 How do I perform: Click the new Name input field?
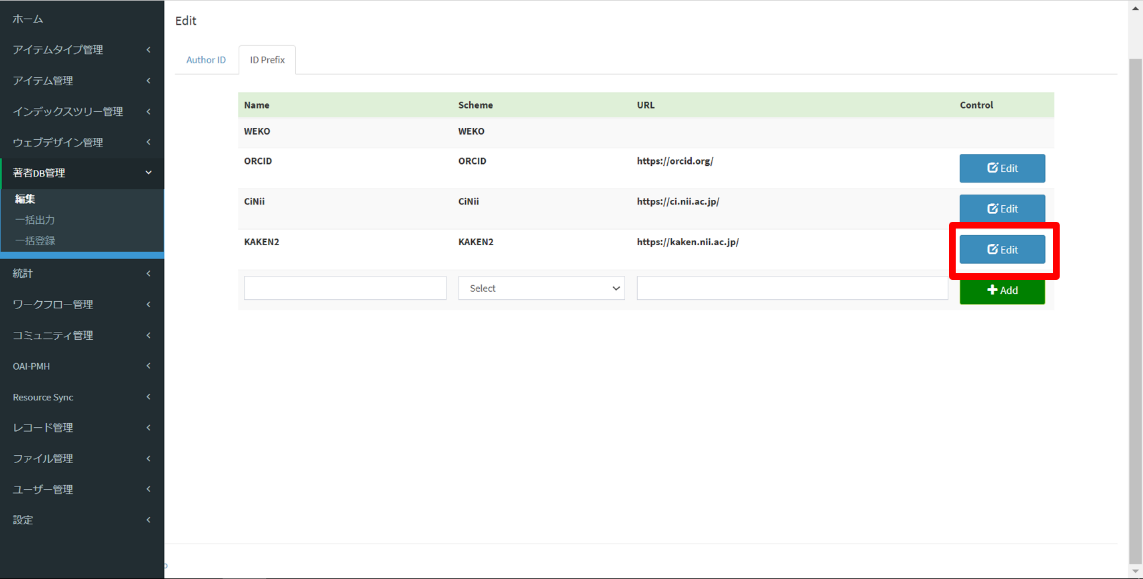point(345,288)
